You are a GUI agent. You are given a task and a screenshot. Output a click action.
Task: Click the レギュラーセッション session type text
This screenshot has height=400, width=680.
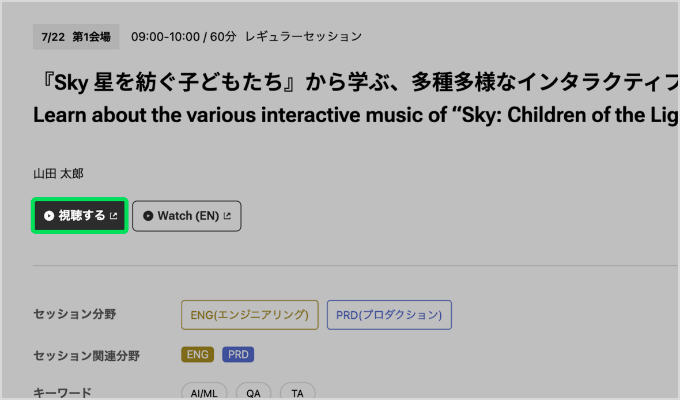click(304, 37)
